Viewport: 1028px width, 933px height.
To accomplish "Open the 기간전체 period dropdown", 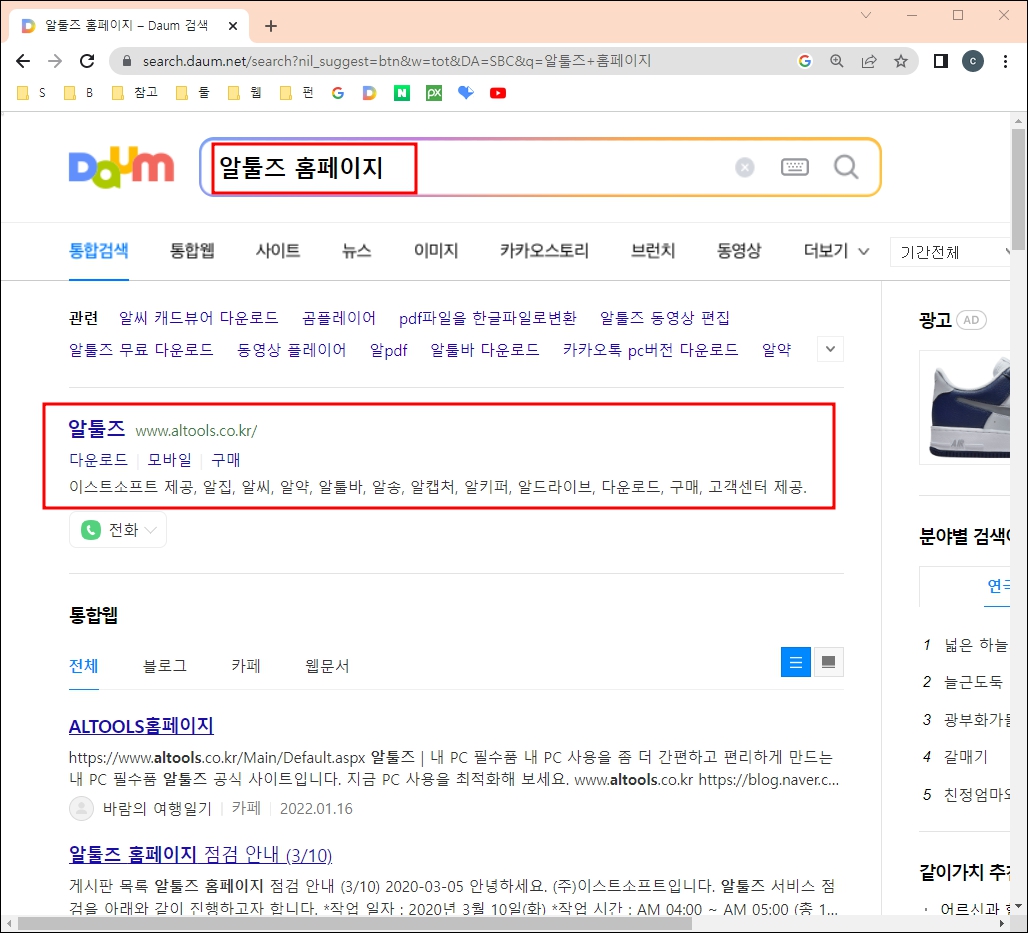I will (949, 251).
